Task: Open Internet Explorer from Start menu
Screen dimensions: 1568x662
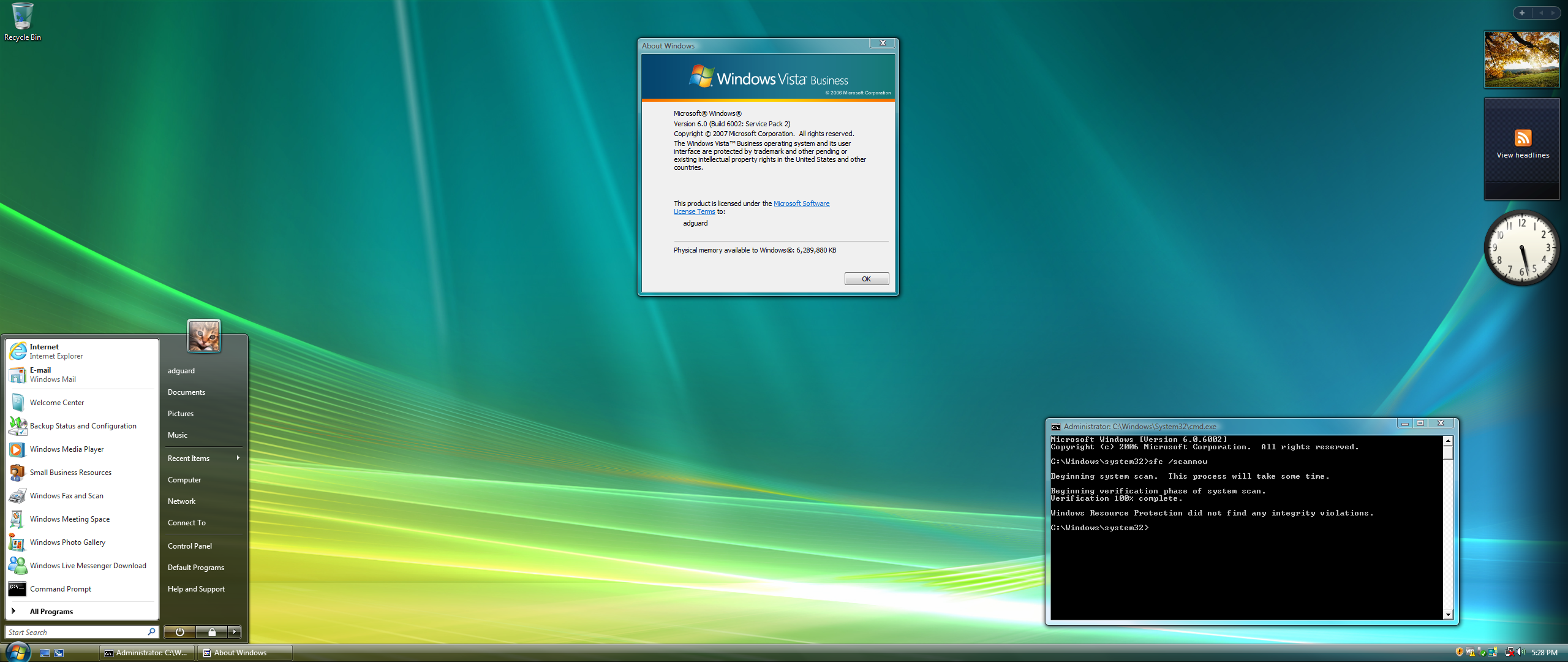Action: click(82, 351)
